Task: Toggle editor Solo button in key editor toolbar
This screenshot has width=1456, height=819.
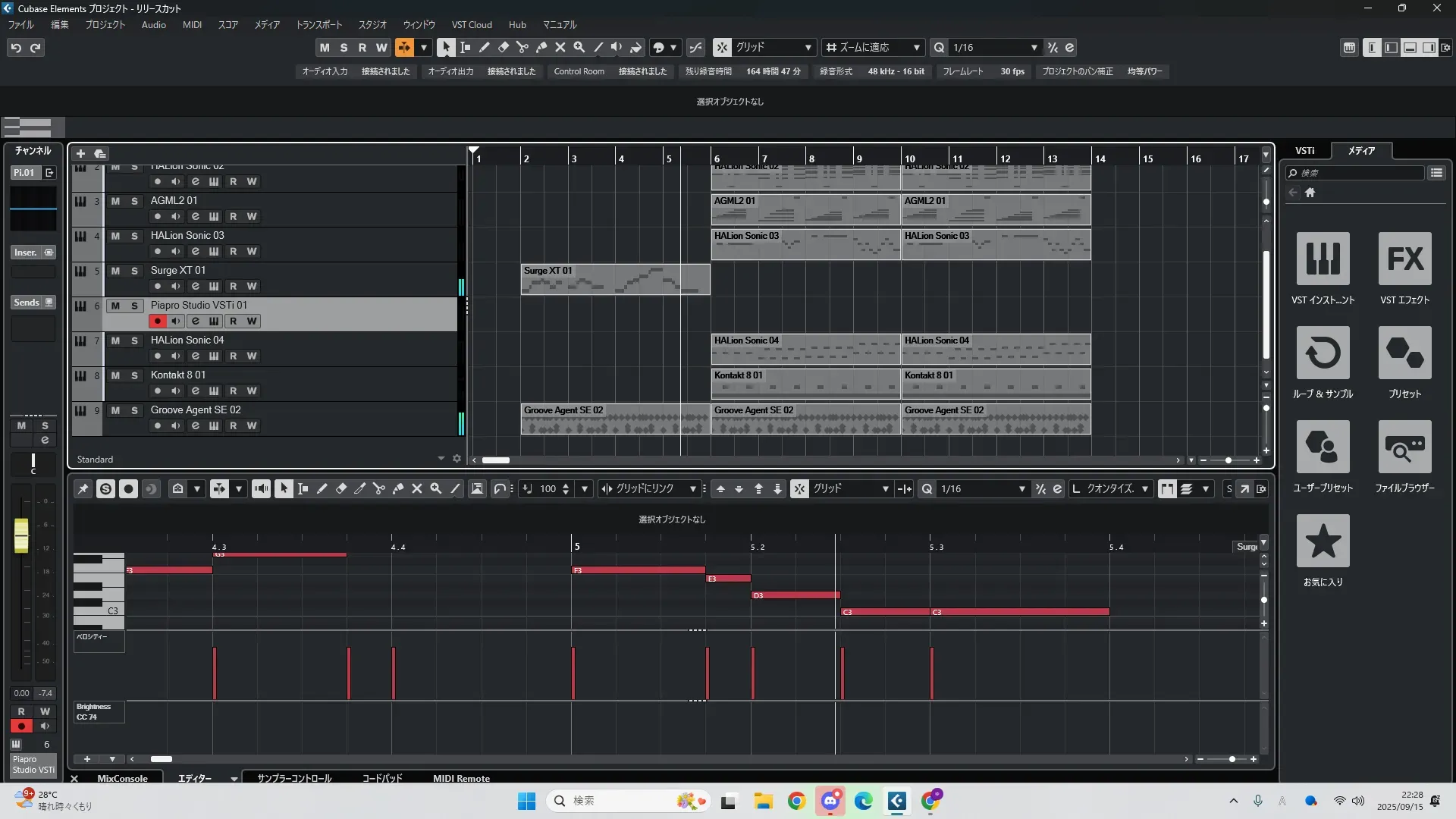Action: (105, 489)
